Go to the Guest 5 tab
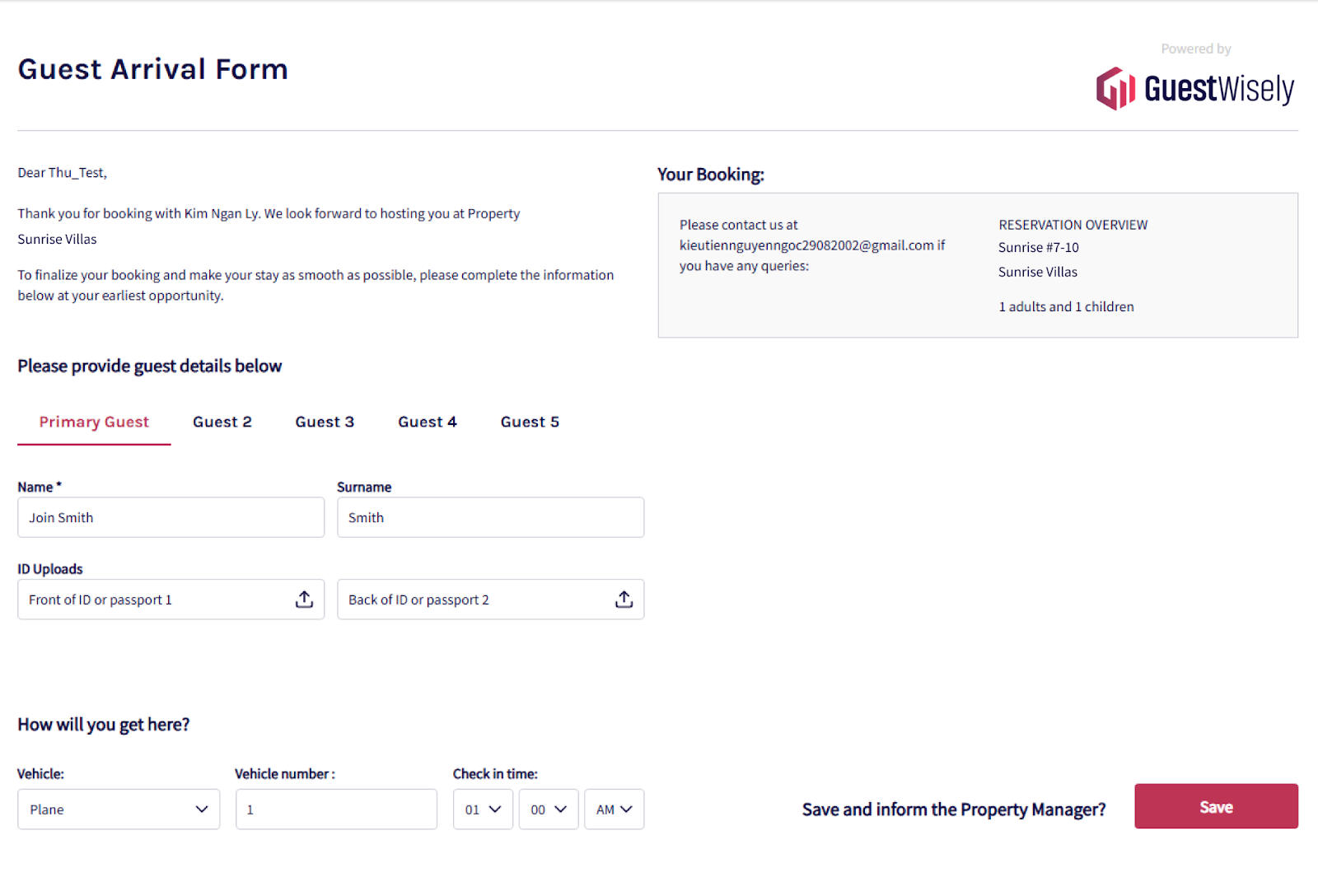Image resolution: width=1318 pixels, height=896 pixels. tap(530, 422)
